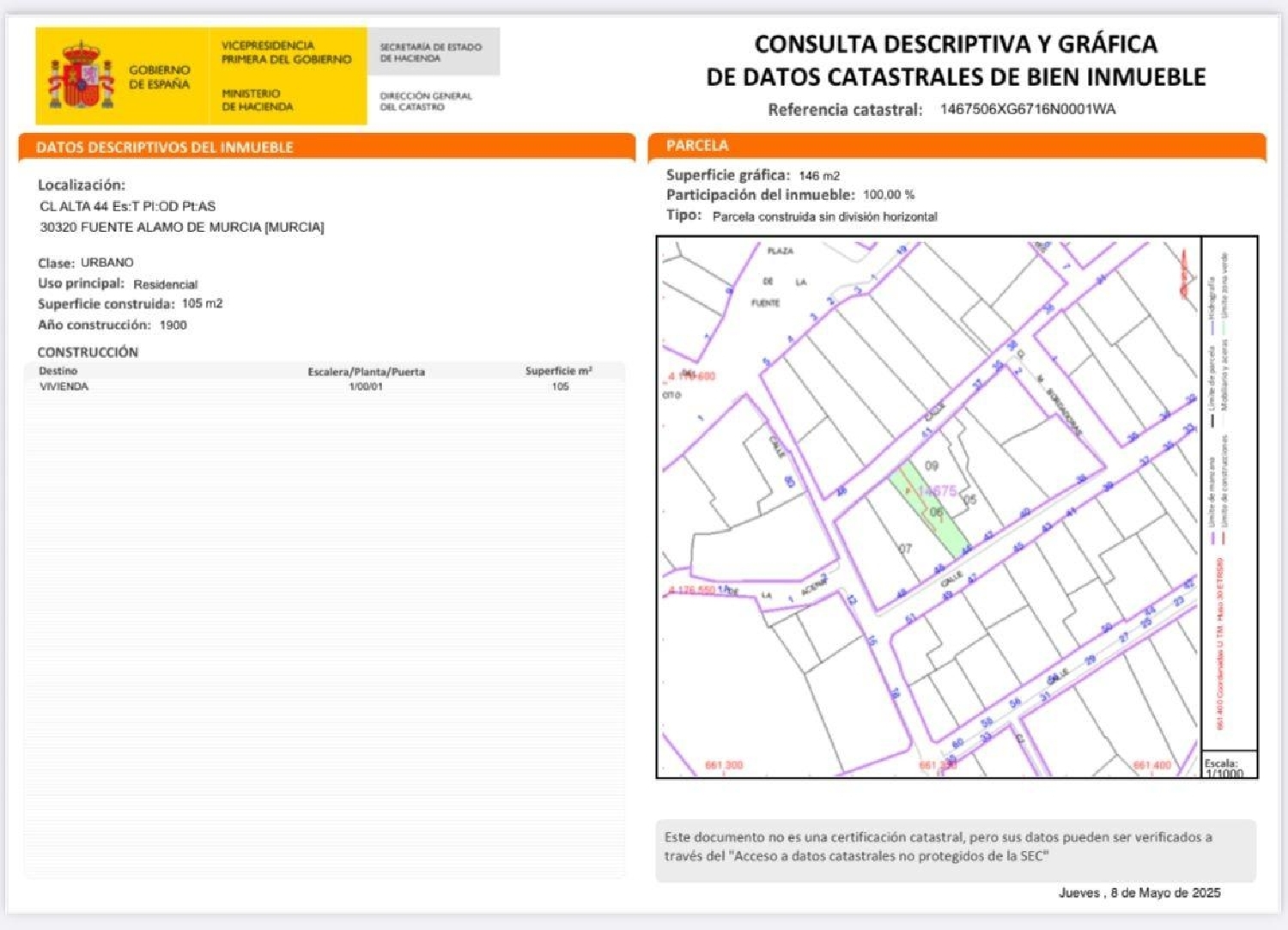
Task: Click the red north arrow on map
Action: 1186,275
